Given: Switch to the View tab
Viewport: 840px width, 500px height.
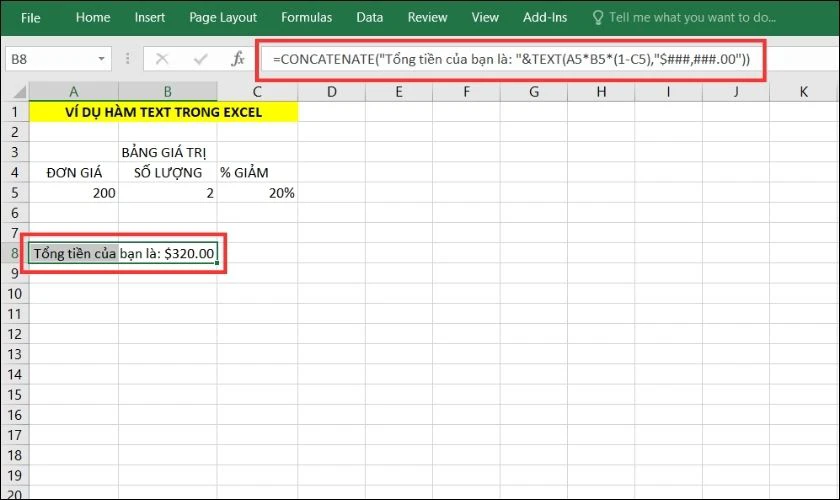Looking at the screenshot, I should pyautogui.click(x=485, y=18).
